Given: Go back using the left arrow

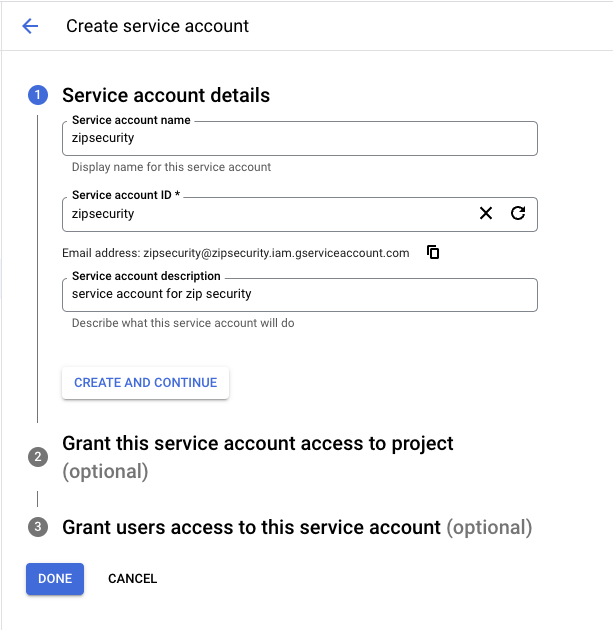Looking at the screenshot, I should click(x=30, y=26).
